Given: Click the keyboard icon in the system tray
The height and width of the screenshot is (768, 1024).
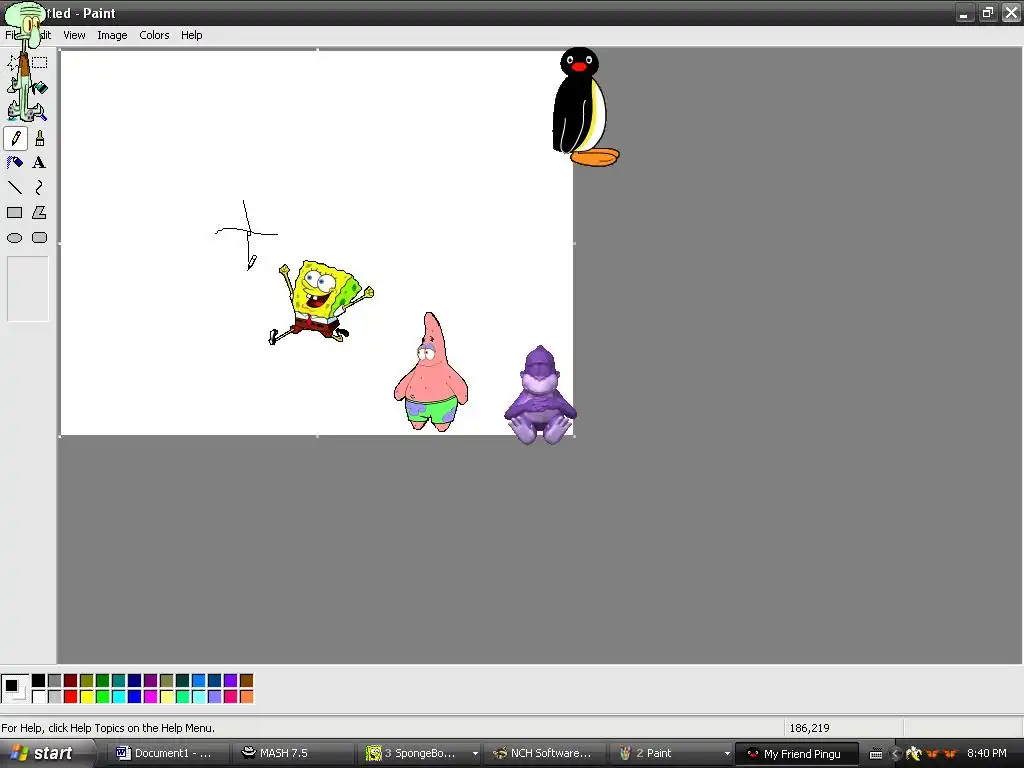Looking at the screenshot, I should [x=876, y=754].
